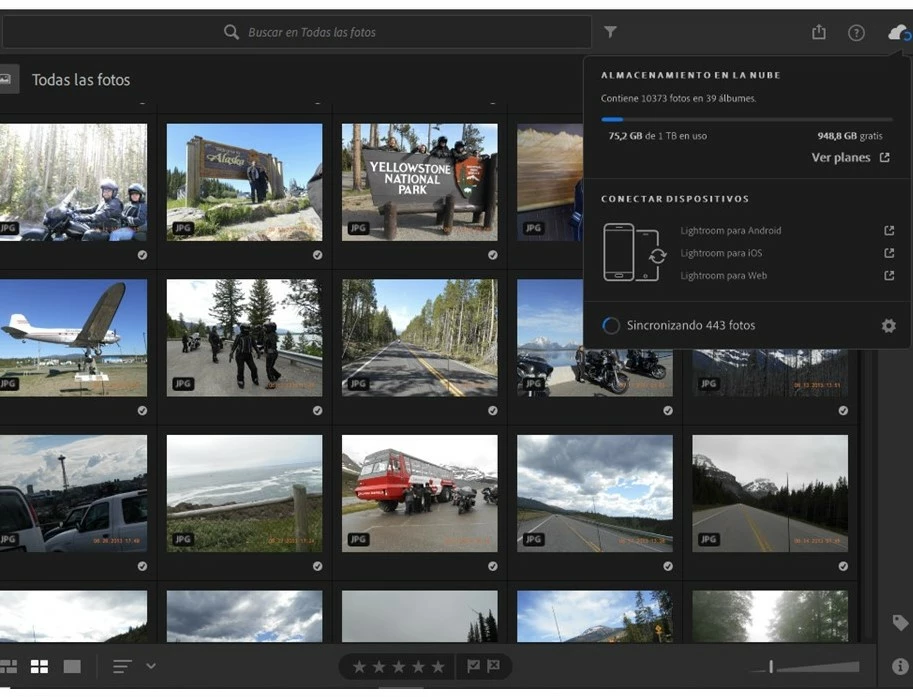Click the 75,2 GB de 1 TB text

coord(657,136)
